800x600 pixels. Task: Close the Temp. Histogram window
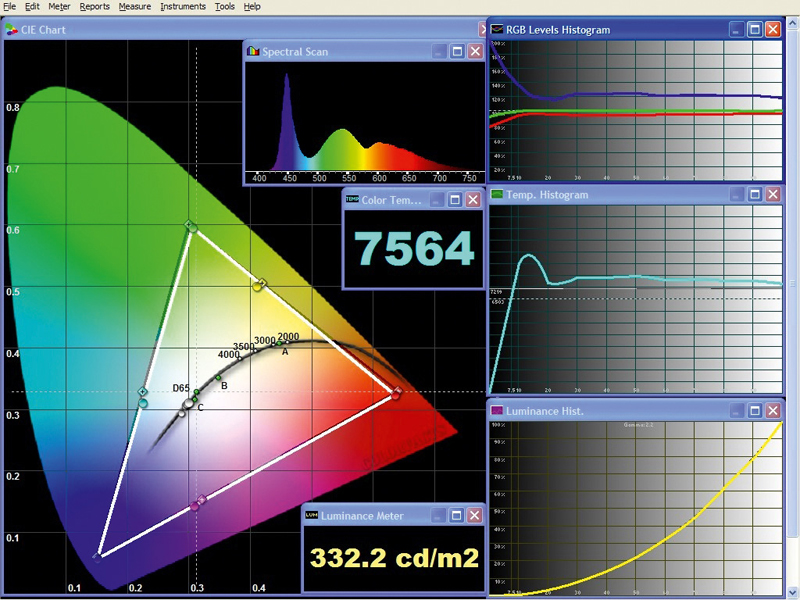[x=773, y=194]
